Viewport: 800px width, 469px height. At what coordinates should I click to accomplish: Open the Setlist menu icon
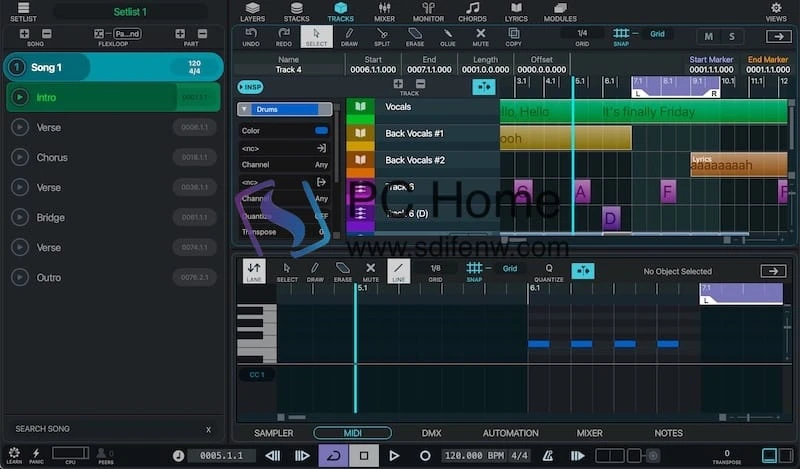23,12
